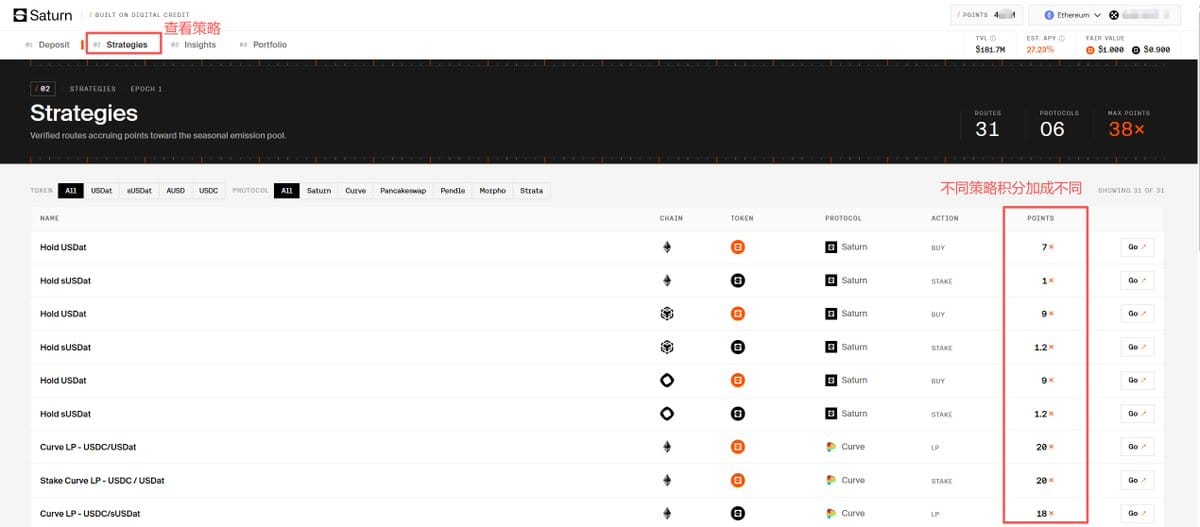Click the 27.23% estimated APY value
The image size is (1200, 527).
click(x=1040, y=49)
